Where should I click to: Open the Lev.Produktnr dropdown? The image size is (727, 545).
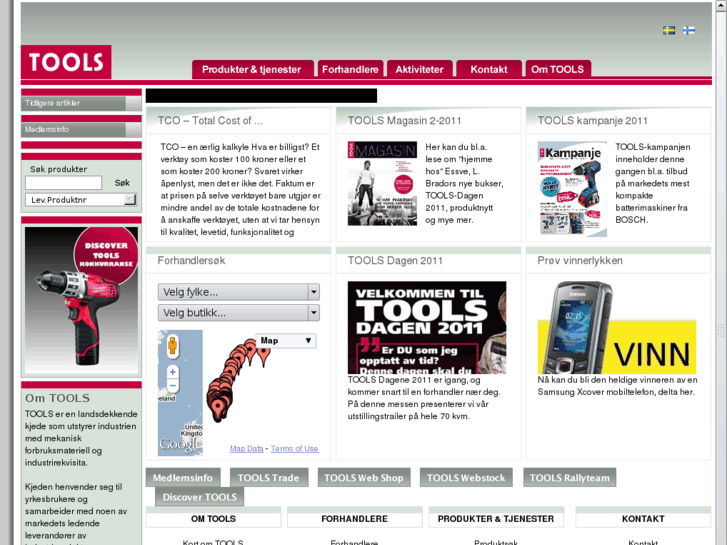[x=81, y=200]
